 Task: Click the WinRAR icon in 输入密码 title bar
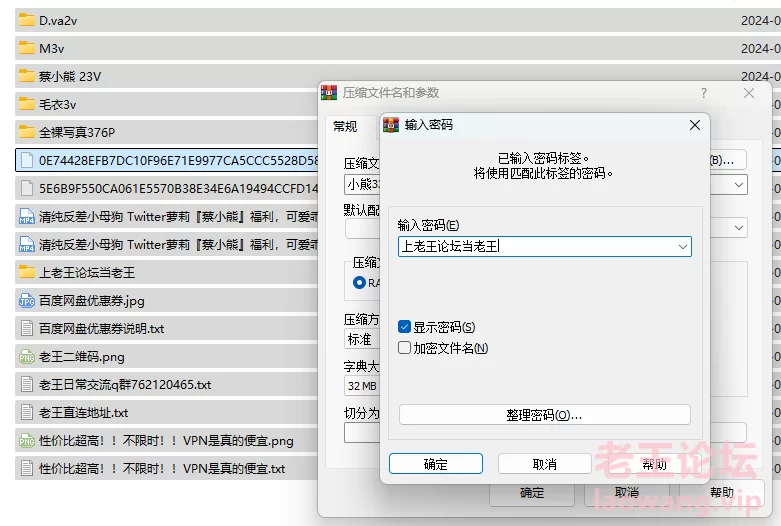391,125
